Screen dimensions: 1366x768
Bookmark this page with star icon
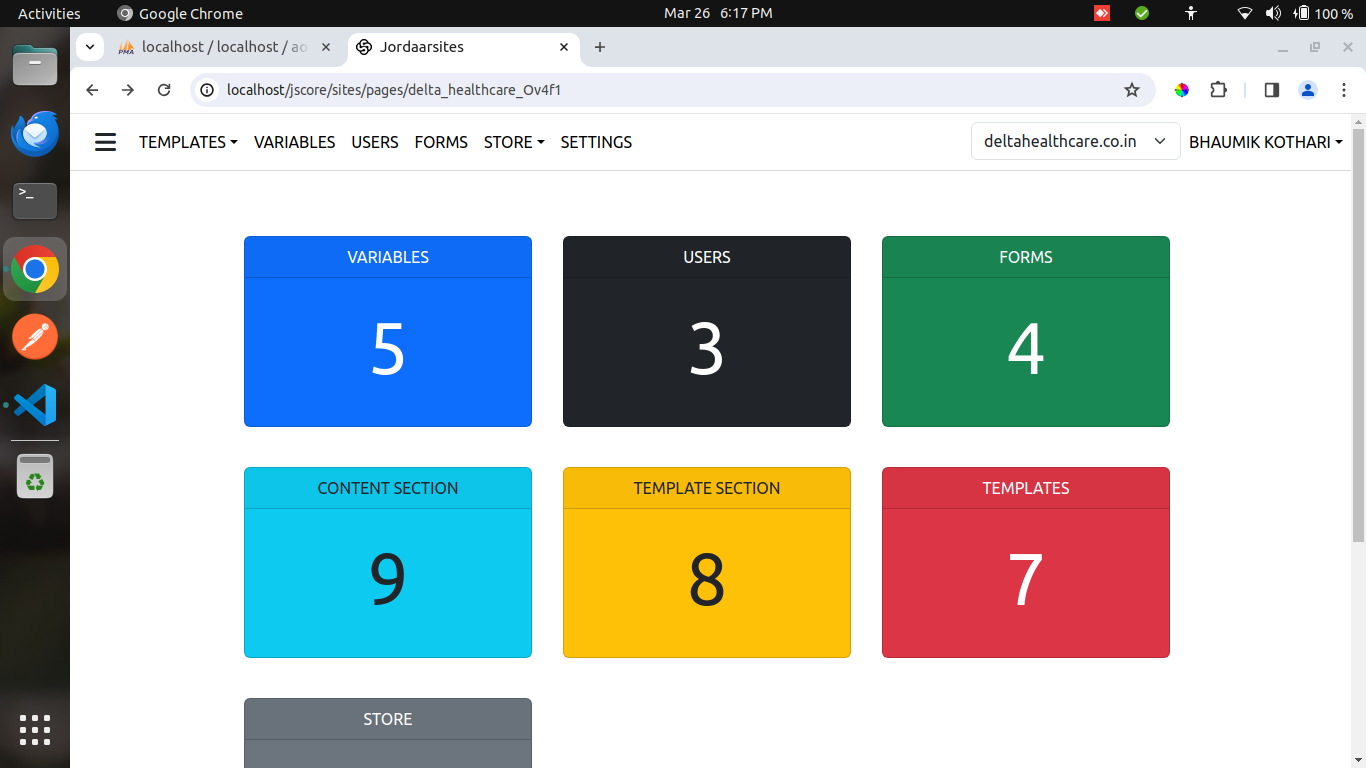(x=1131, y=90)
